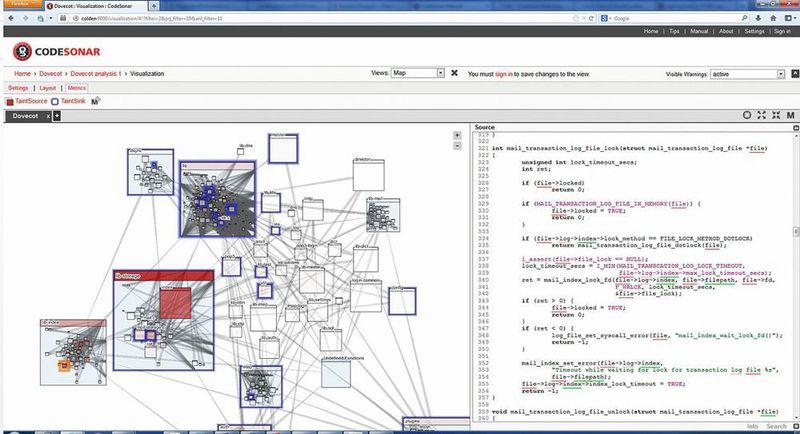
Task: Click mail_transaction_log_file_lock function name on line 321
Action: pos(562,148)
